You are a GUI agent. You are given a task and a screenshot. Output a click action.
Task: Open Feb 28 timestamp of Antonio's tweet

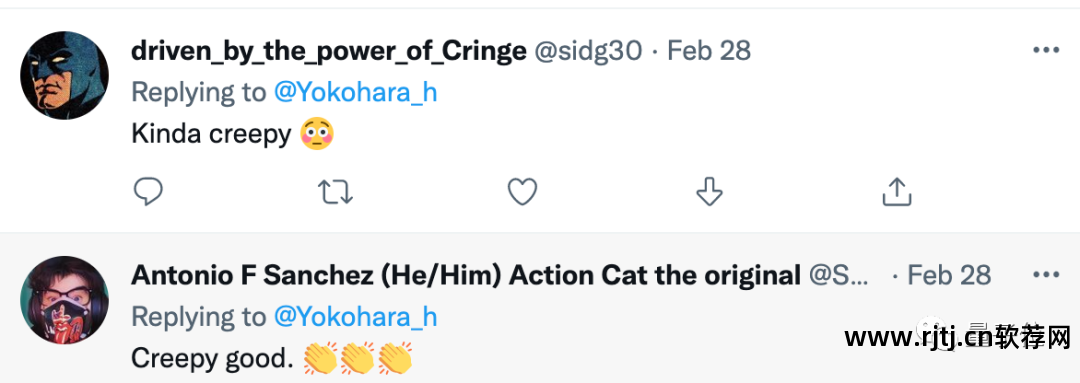(949, 276)
